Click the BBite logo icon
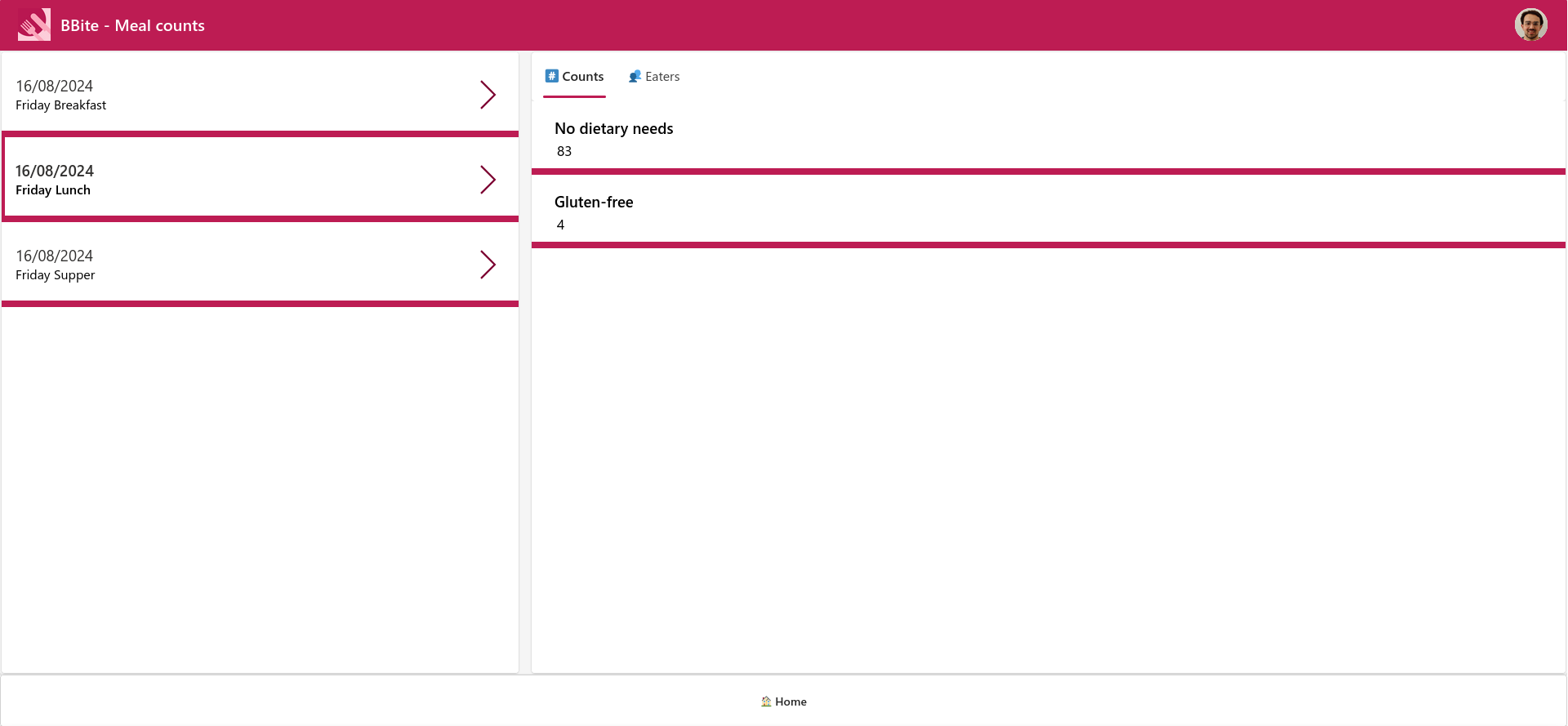Image resolution: width=1568 pixels, height=726 pixels. (34, 24)
